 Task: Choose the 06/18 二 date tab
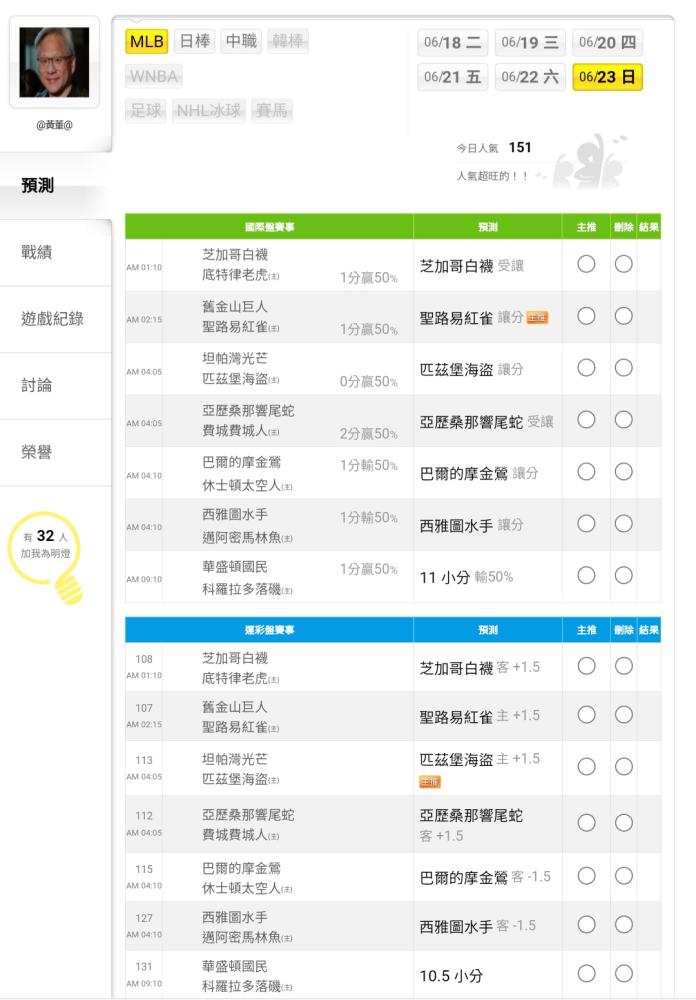[452, 42]
